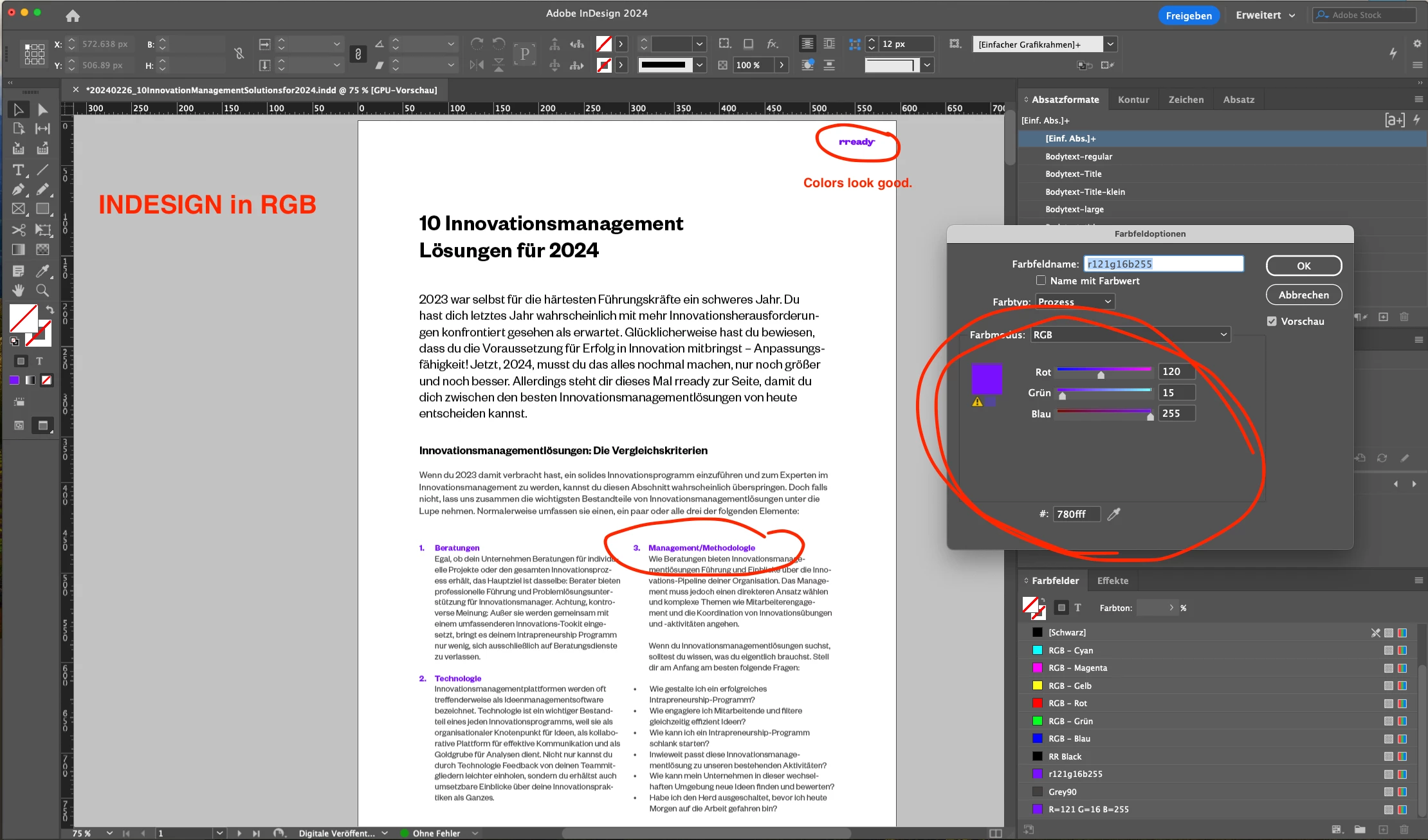The height and width of the screenshot is (840, 1428).
Task: Select the Scissors tool
Action: point(18,230)
